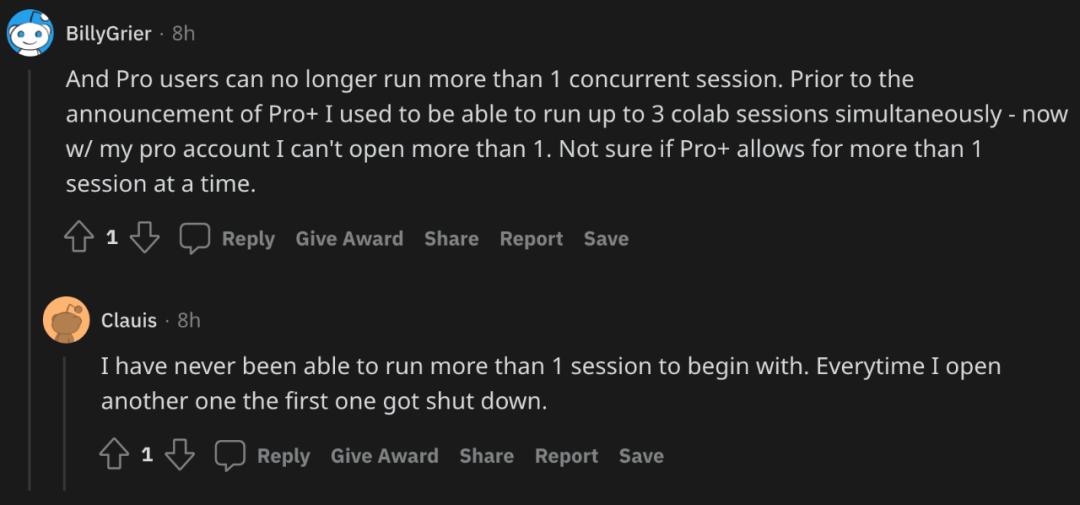1080x505 pixels.
Task: Collapse BillyGrier's thread via the vertical line
Action: pyautogui.click(x=30, y=276)
